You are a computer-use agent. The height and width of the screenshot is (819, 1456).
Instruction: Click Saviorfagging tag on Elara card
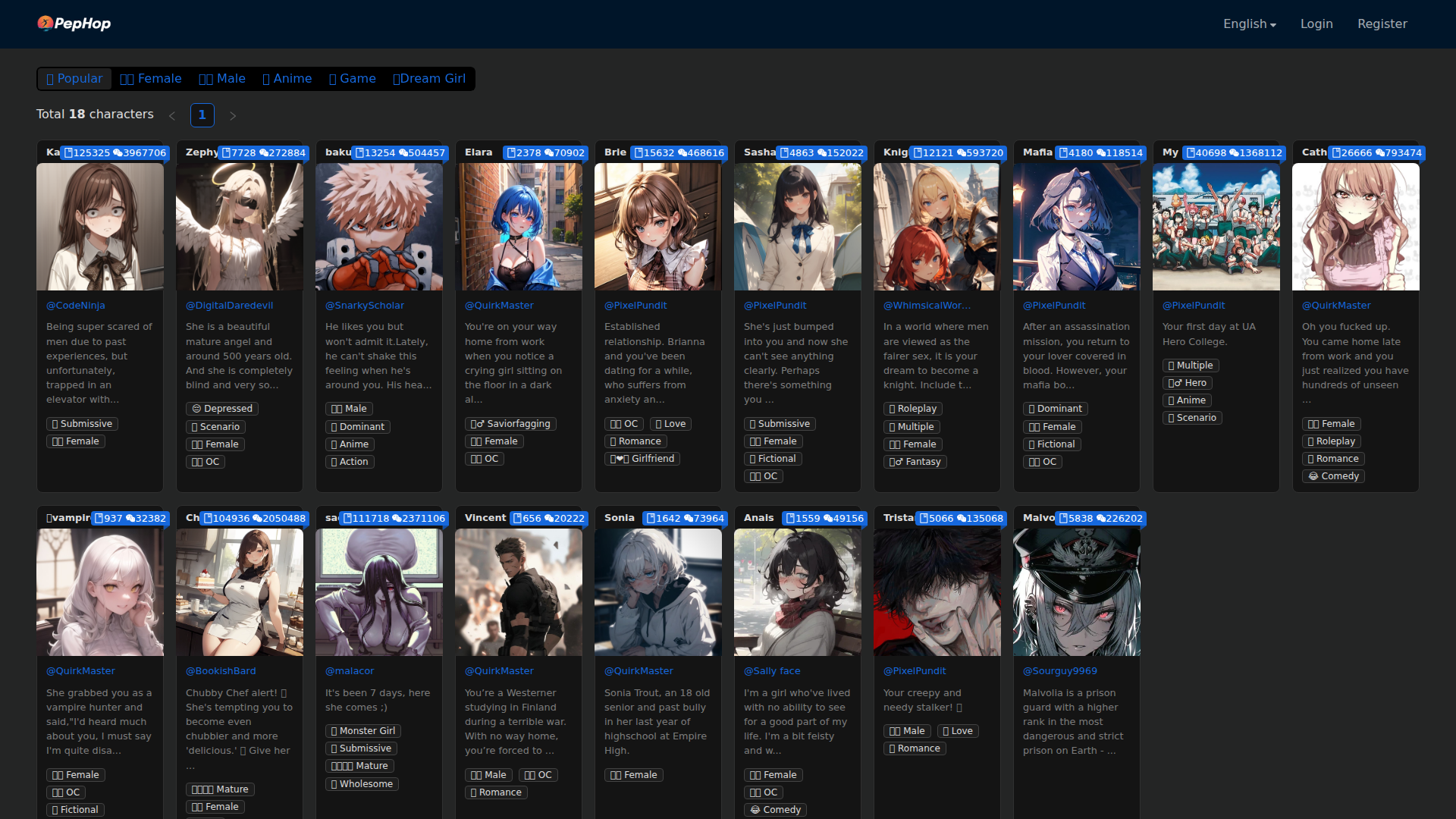point(510,424)
